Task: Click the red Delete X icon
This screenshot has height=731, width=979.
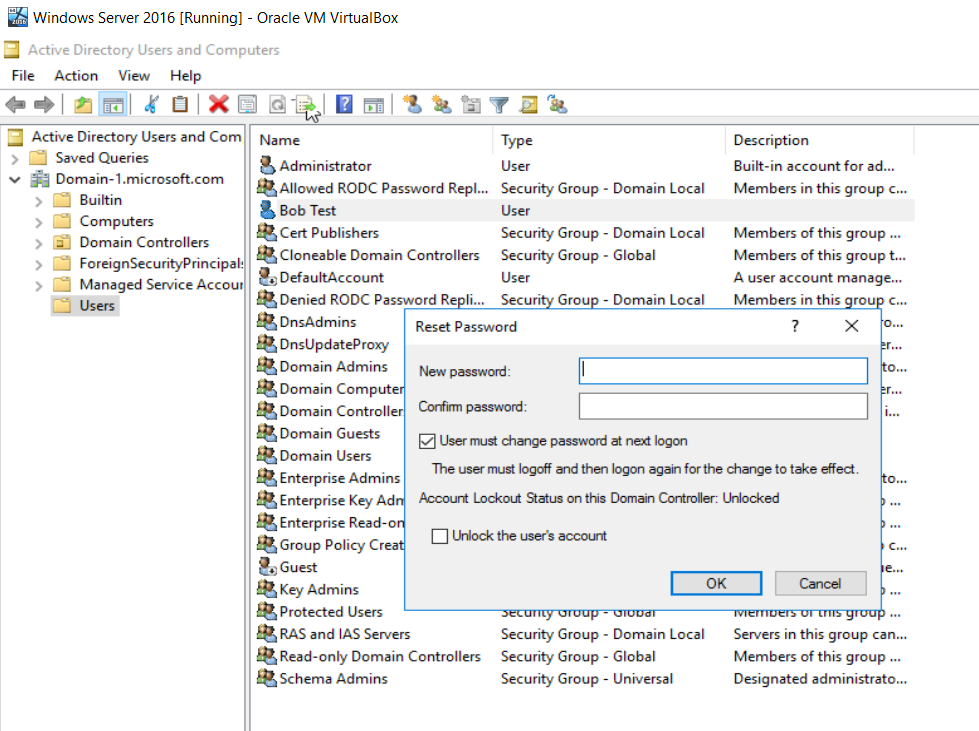Action: [219, 104]
